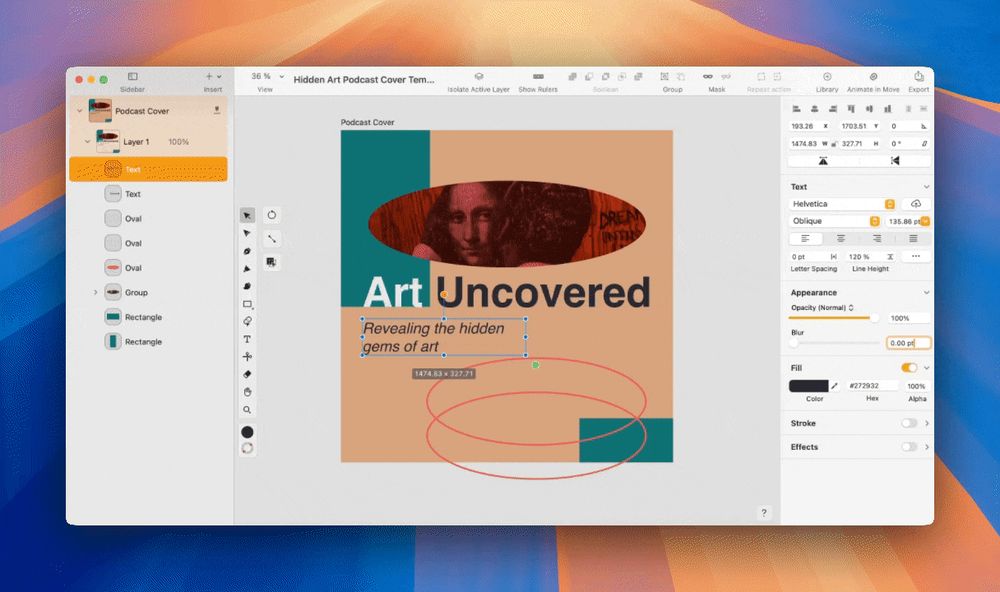
Task: Open the Oblique font style dropdown
Action: (x=835, y=221)
